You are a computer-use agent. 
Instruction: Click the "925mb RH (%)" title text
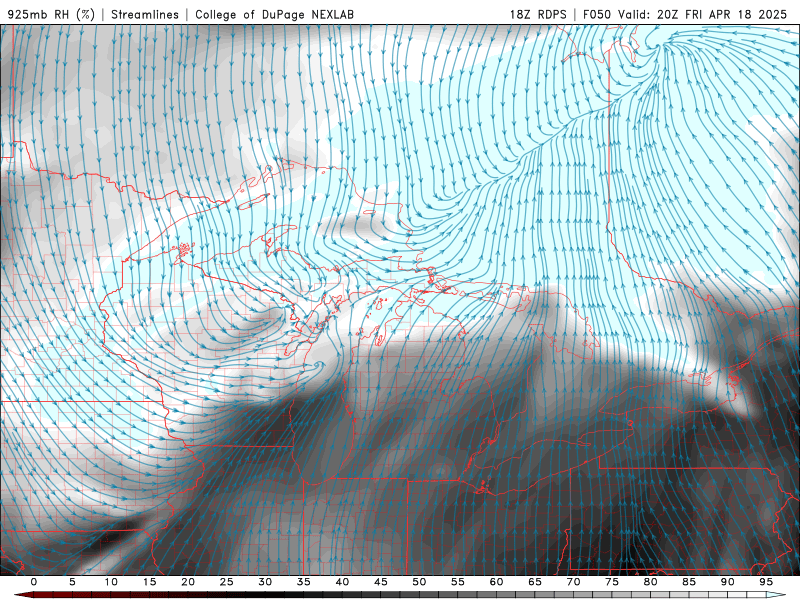coord(51,14)
